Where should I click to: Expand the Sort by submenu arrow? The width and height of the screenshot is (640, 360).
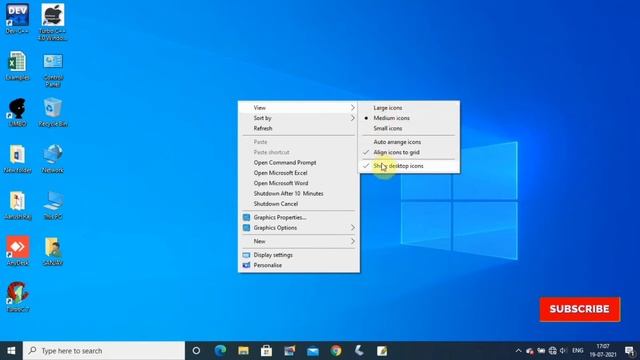click(x=353, y=118)
